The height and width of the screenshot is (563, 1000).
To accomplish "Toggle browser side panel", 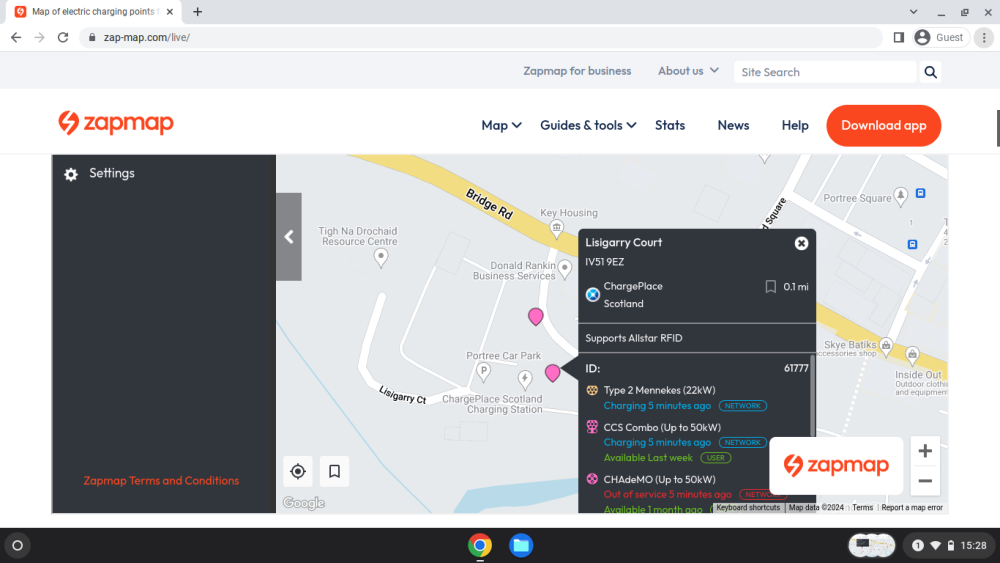I will 899,38.
